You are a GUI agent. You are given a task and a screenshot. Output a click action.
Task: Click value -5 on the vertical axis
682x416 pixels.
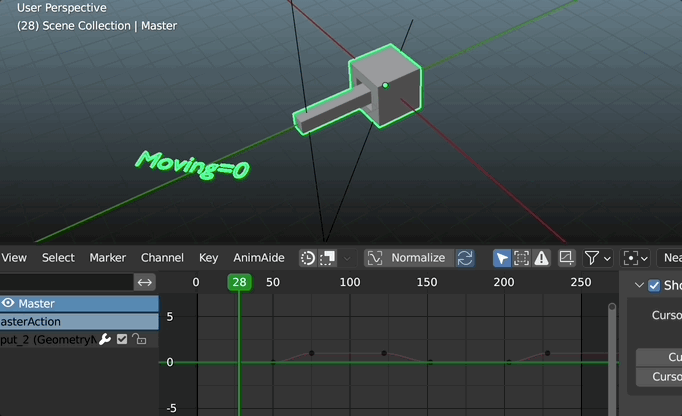pyautogui.click(x=171, y=408)
